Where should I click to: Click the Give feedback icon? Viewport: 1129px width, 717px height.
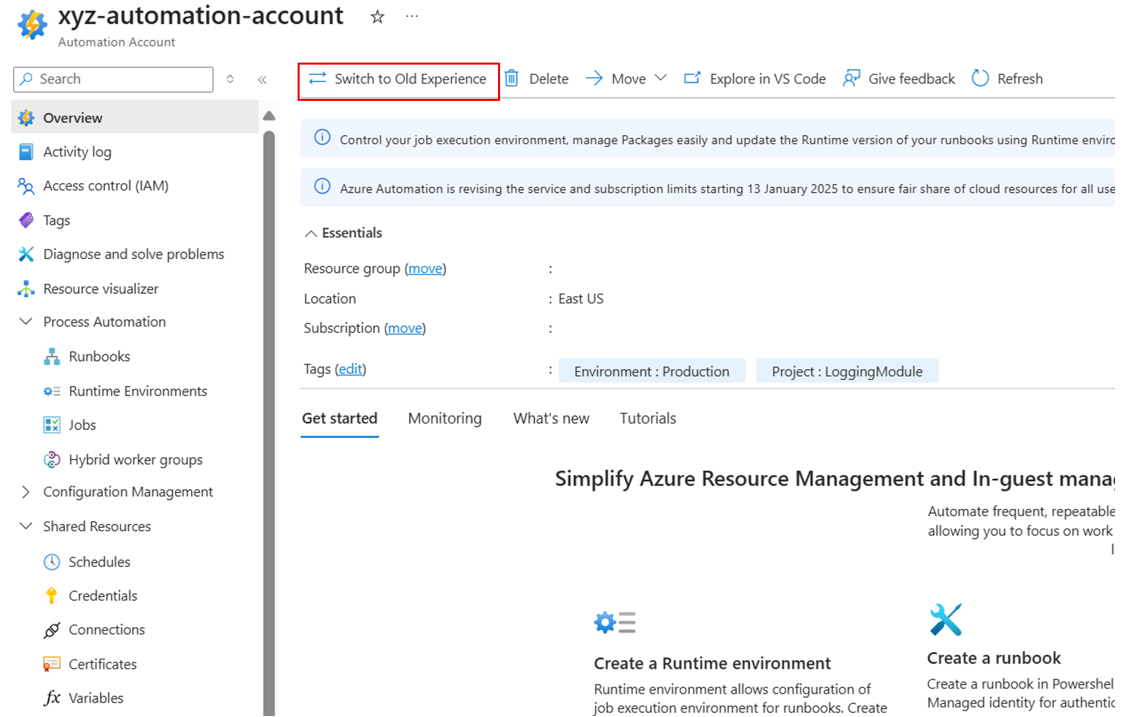point(852,78)
